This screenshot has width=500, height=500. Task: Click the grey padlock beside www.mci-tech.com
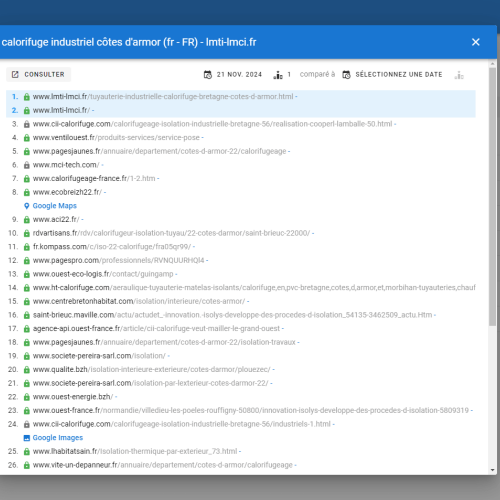point(27,165)
